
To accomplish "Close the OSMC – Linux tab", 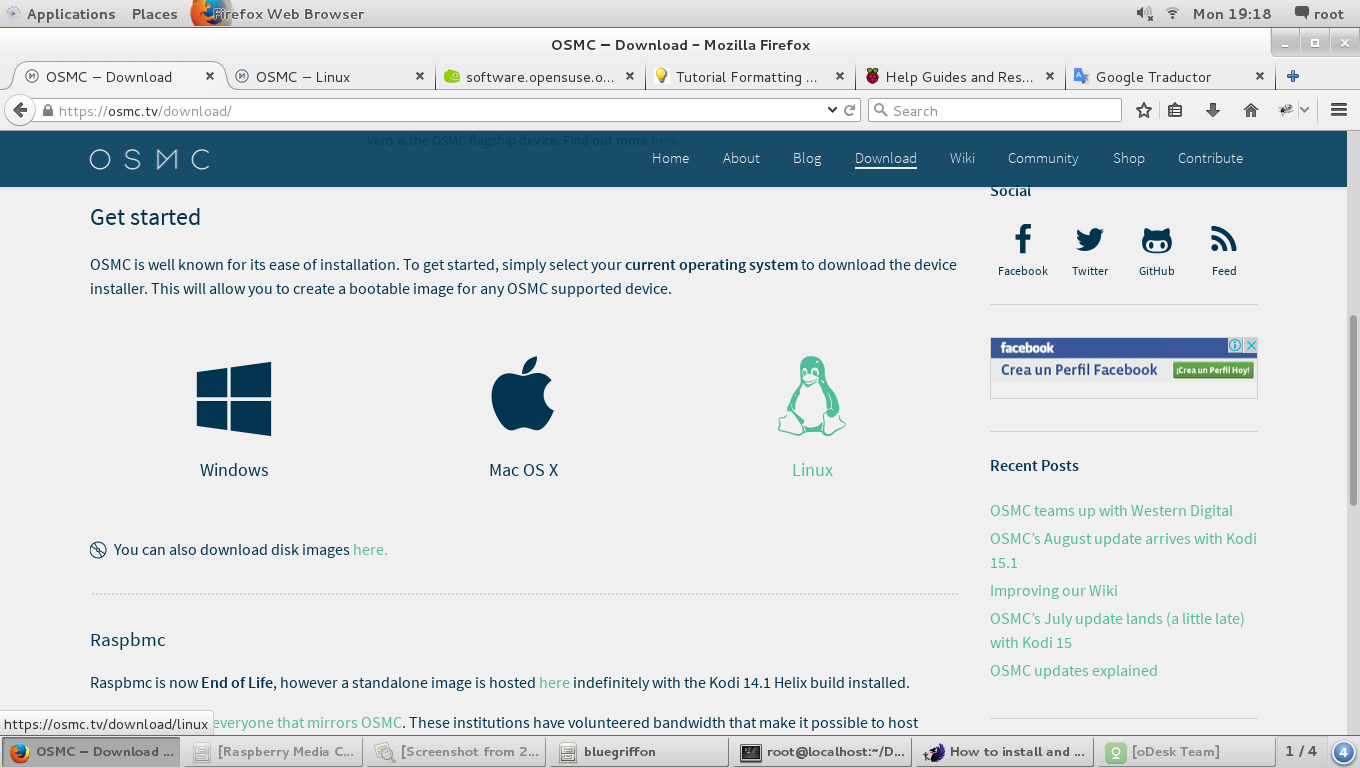I will (x=420, y=76).
